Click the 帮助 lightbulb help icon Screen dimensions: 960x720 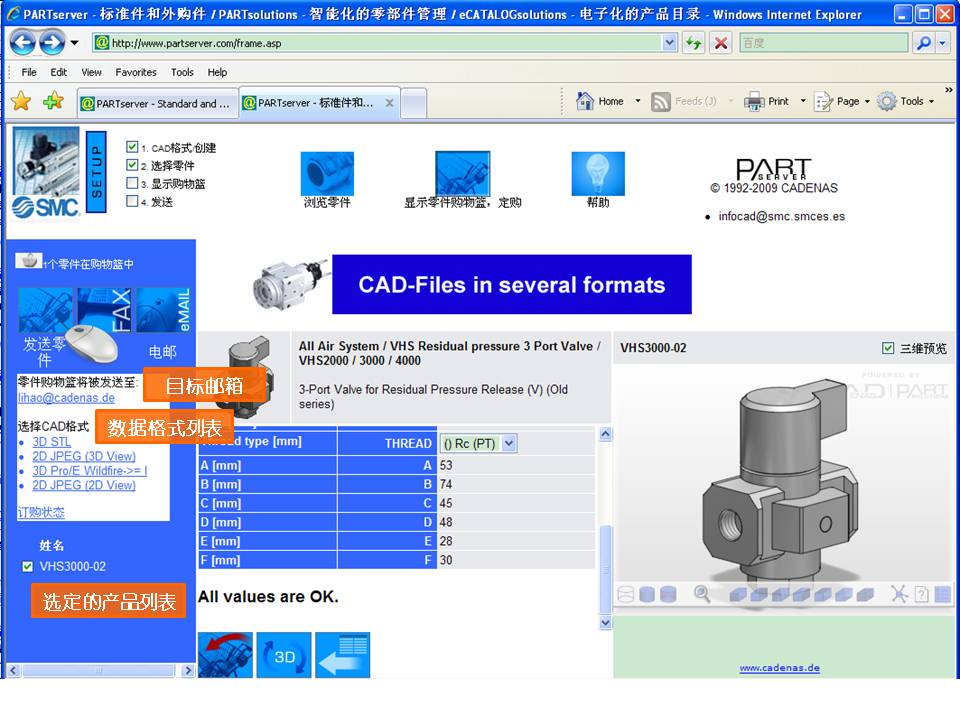tap(598, 173)
